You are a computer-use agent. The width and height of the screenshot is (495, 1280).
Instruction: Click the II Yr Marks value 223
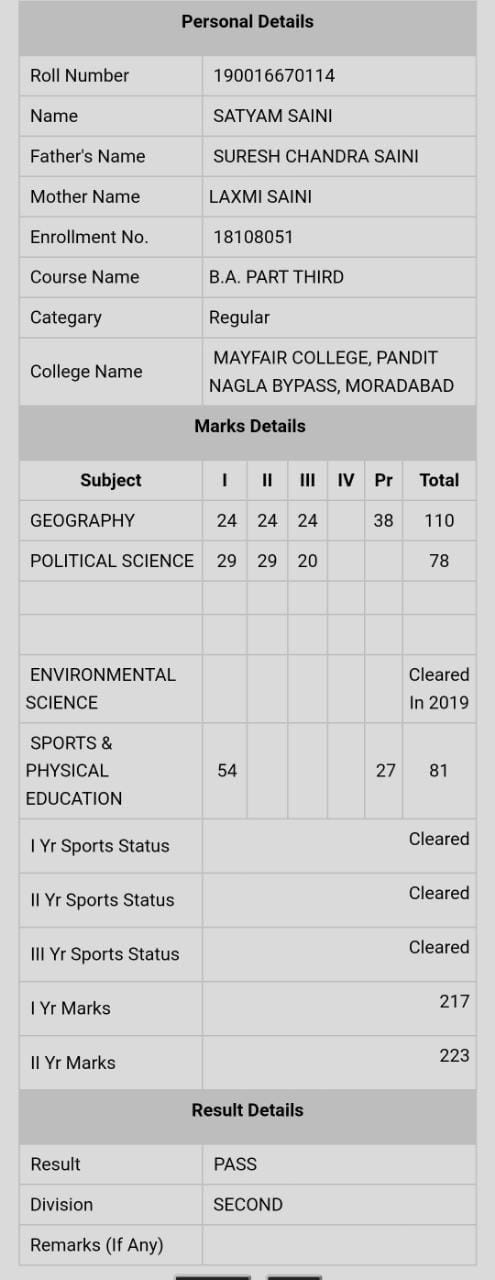[x=454, y=1055]
